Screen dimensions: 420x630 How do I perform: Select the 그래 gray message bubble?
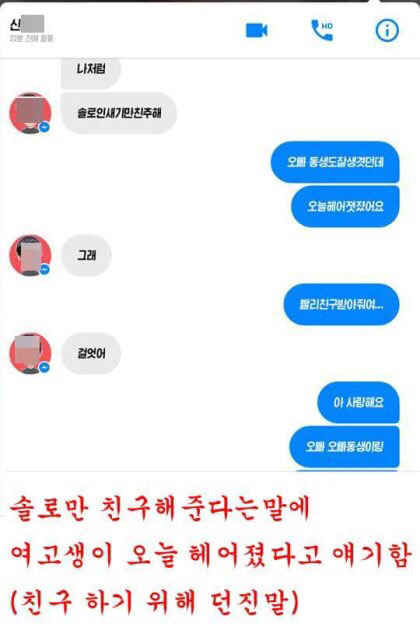tap(86, 256)
